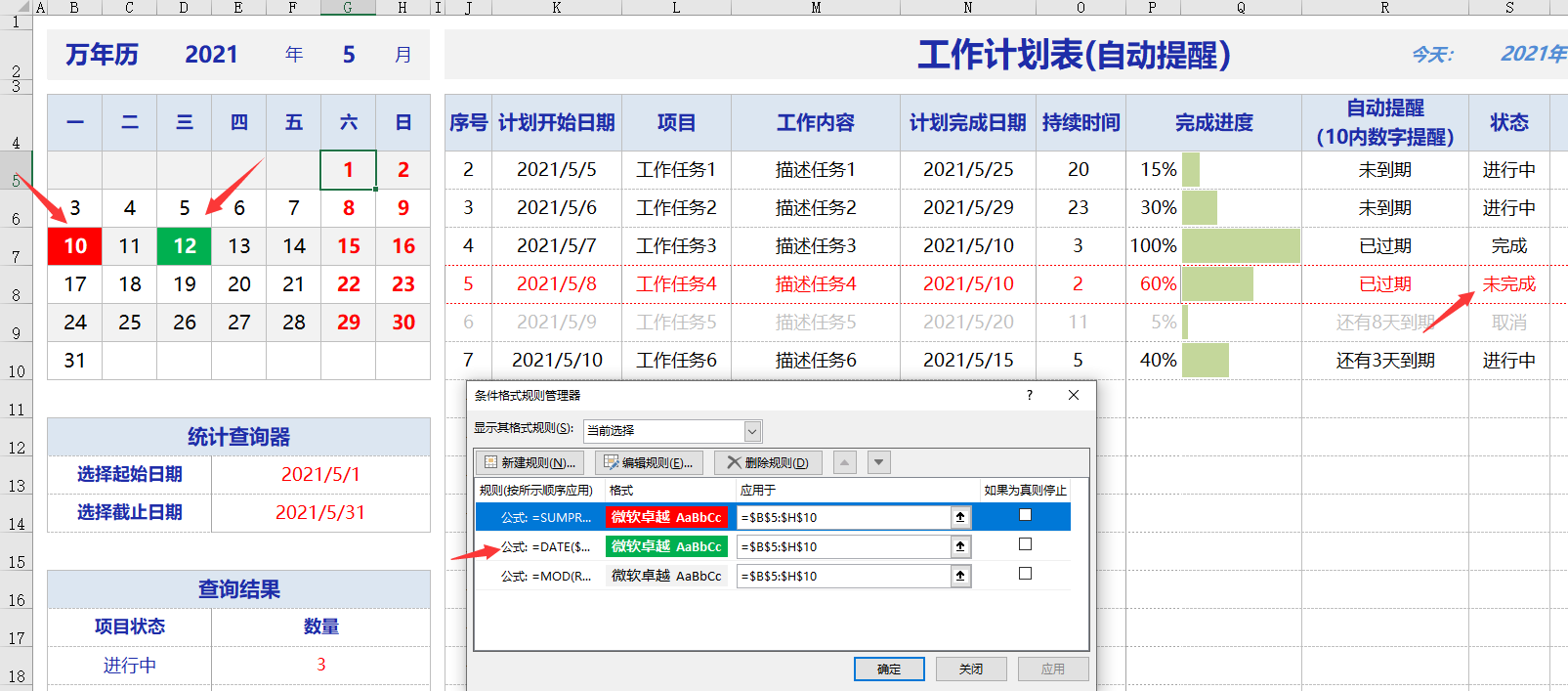Click the 完成进度 column header
The width and height of the screenshot is (1568, 691).
[x=1213, y=123]
